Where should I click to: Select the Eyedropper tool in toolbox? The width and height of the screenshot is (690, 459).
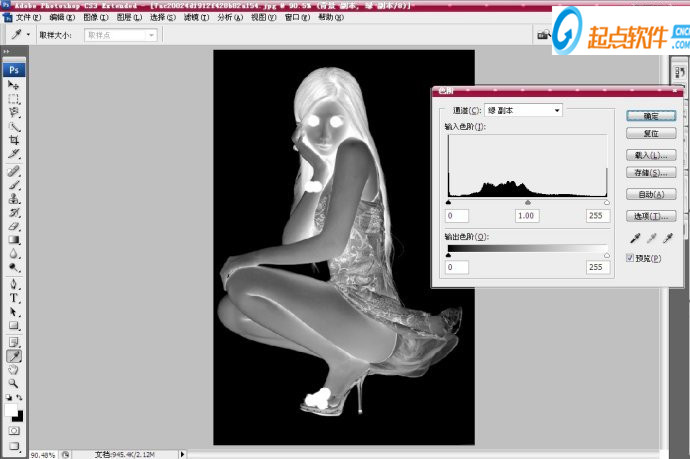(14, 356)
